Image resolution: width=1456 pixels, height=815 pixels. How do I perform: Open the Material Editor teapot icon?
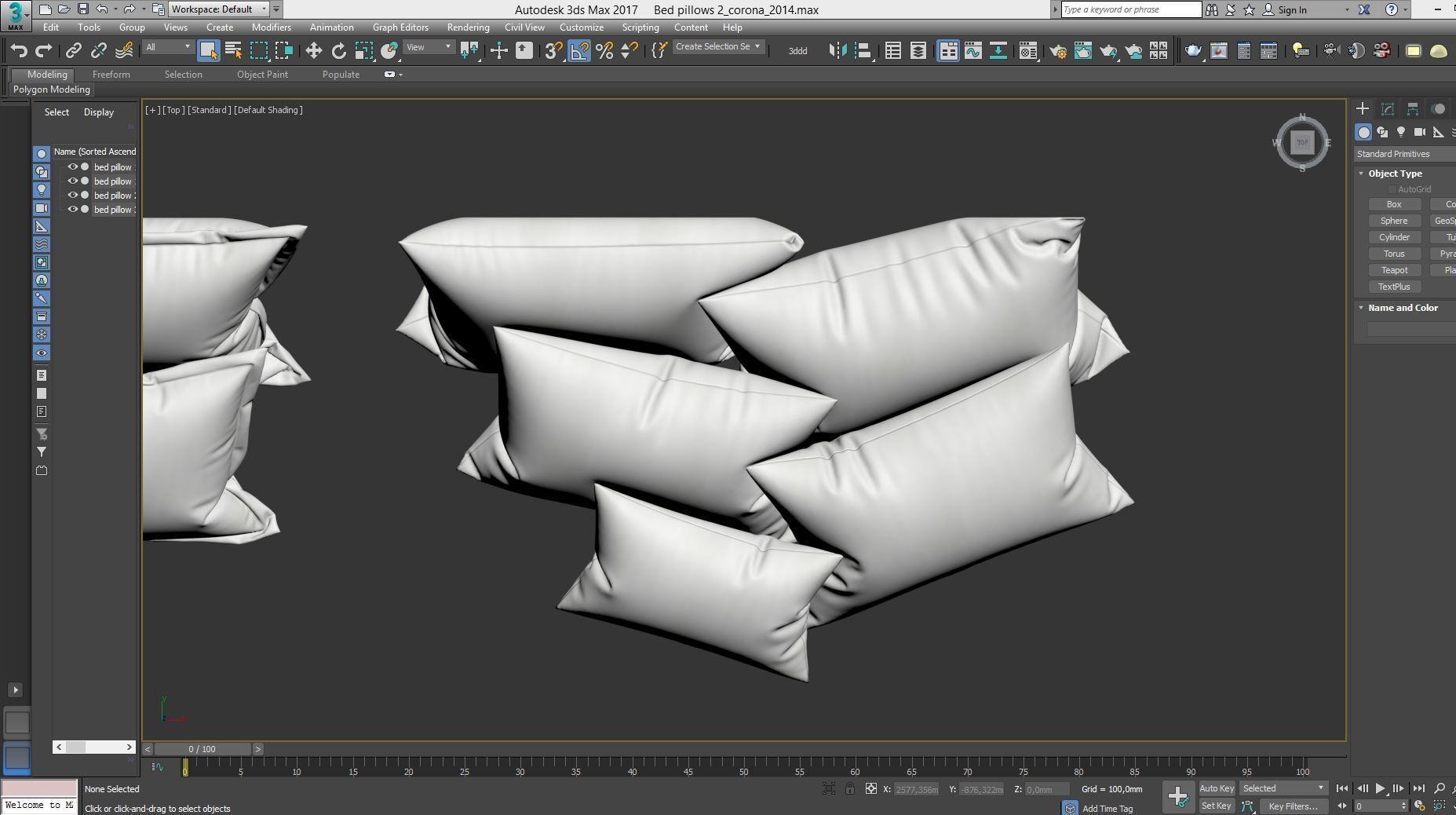[x=1027, y=51]
